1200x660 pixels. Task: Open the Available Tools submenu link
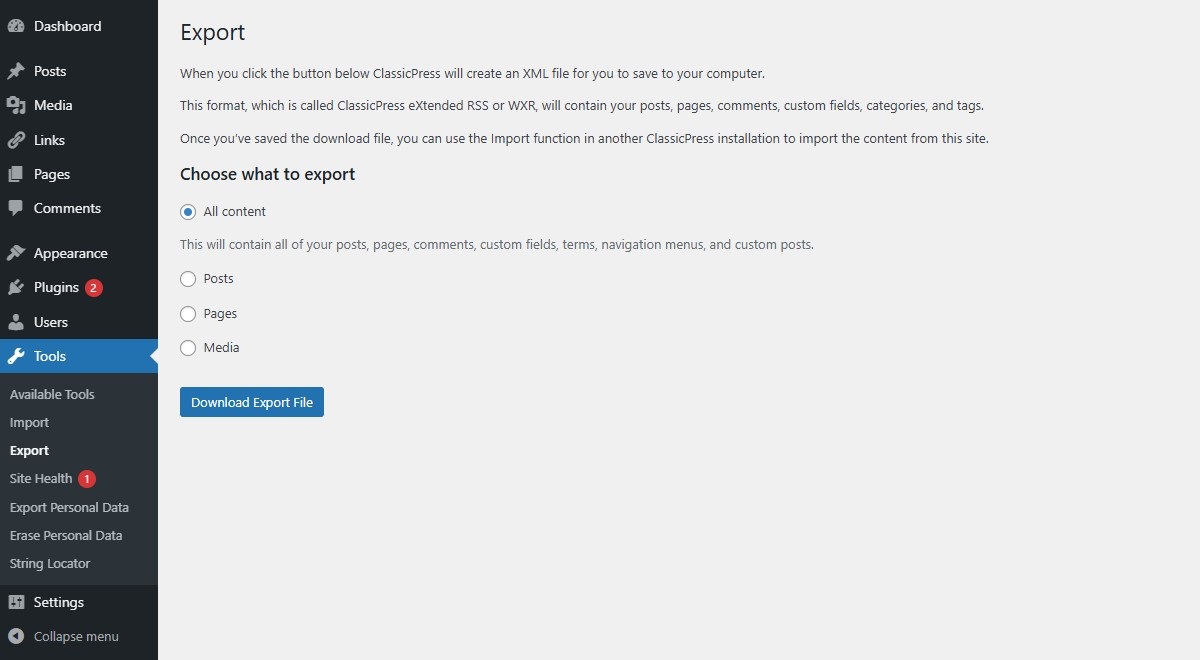[52, 394]
